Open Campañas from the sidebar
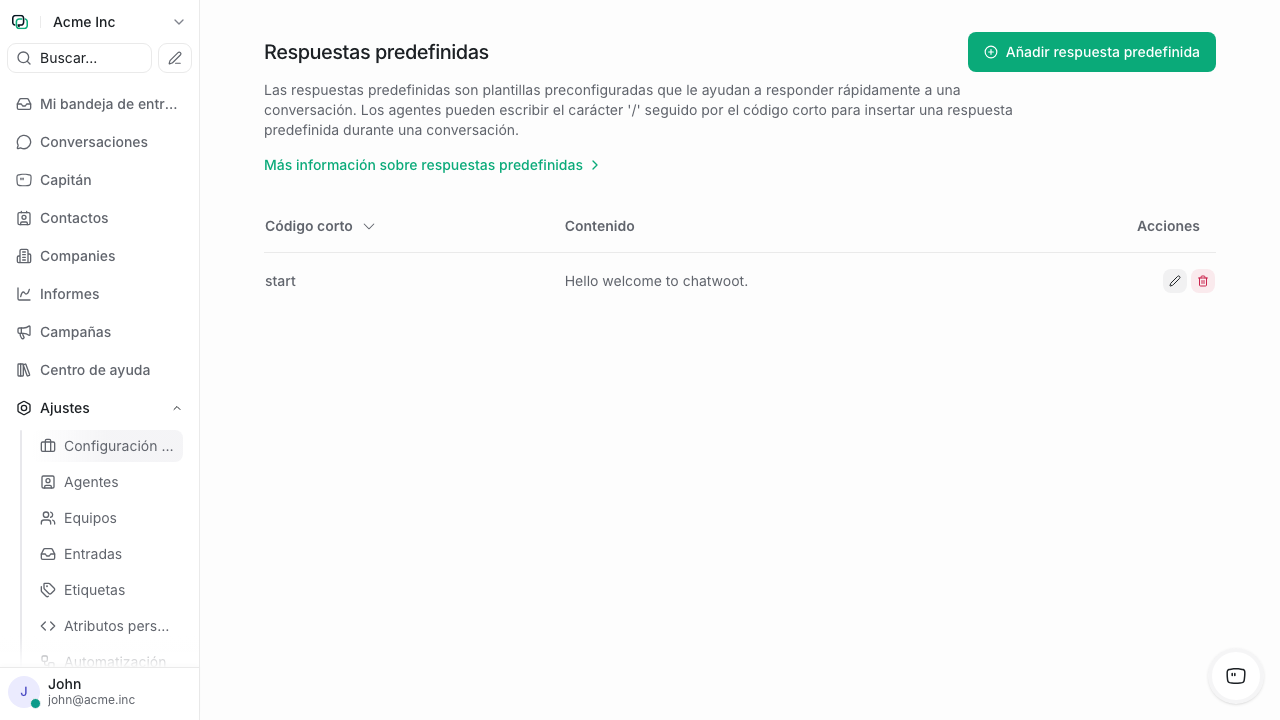This screenshot has height=720, width=1280. (75, 332)
